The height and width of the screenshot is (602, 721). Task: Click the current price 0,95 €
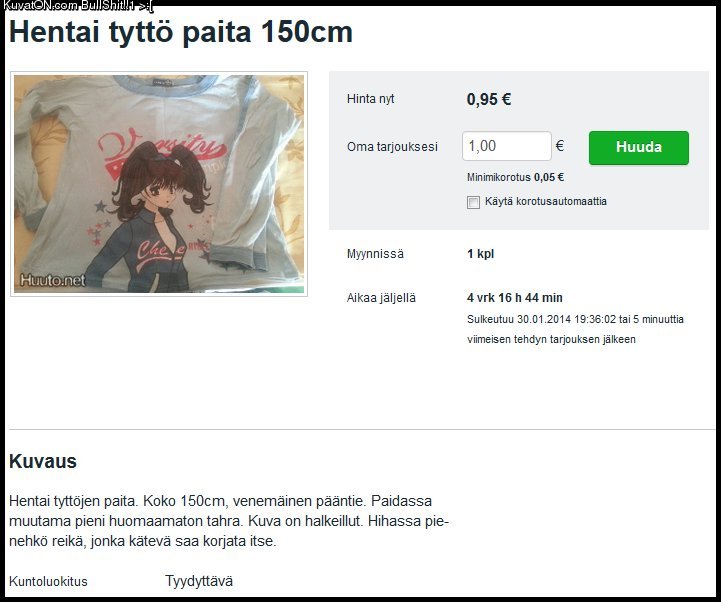pos(489,99)
